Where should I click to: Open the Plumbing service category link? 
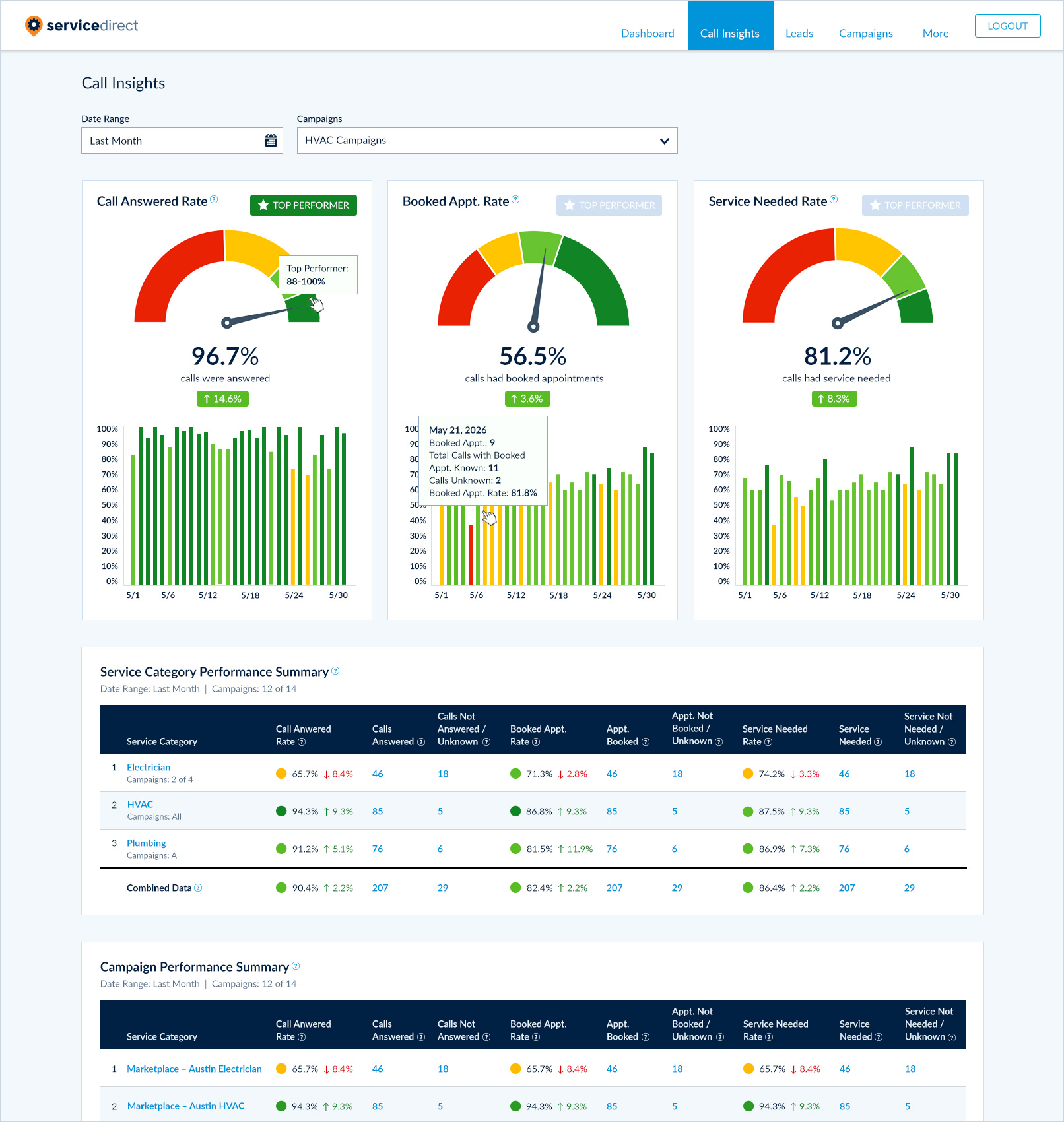pos(146,843)
